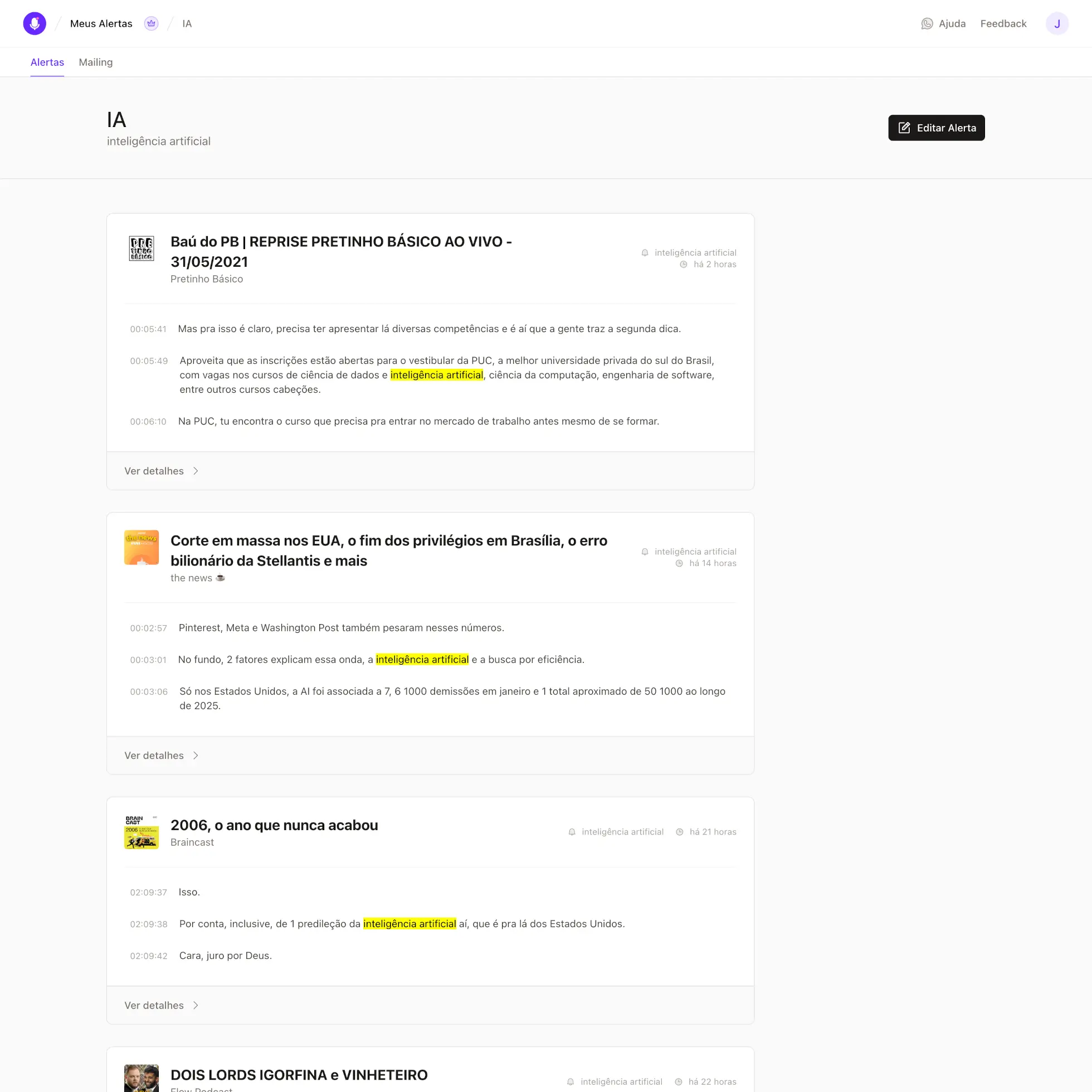Click the Braincast podcast cover art

coord(142,832)
